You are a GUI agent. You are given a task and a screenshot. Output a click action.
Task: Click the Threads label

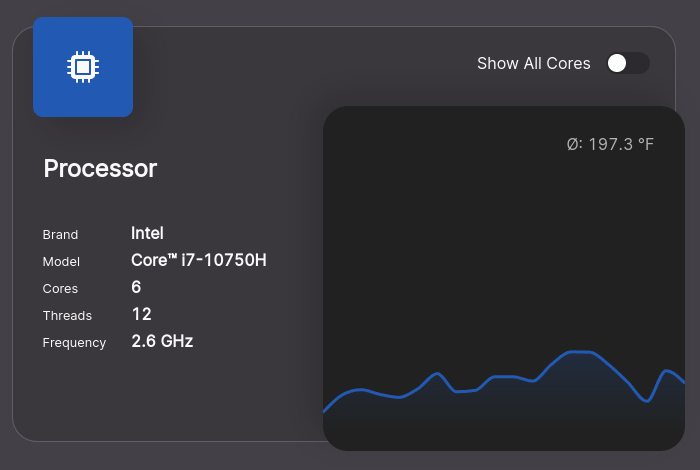coord(67,316)
